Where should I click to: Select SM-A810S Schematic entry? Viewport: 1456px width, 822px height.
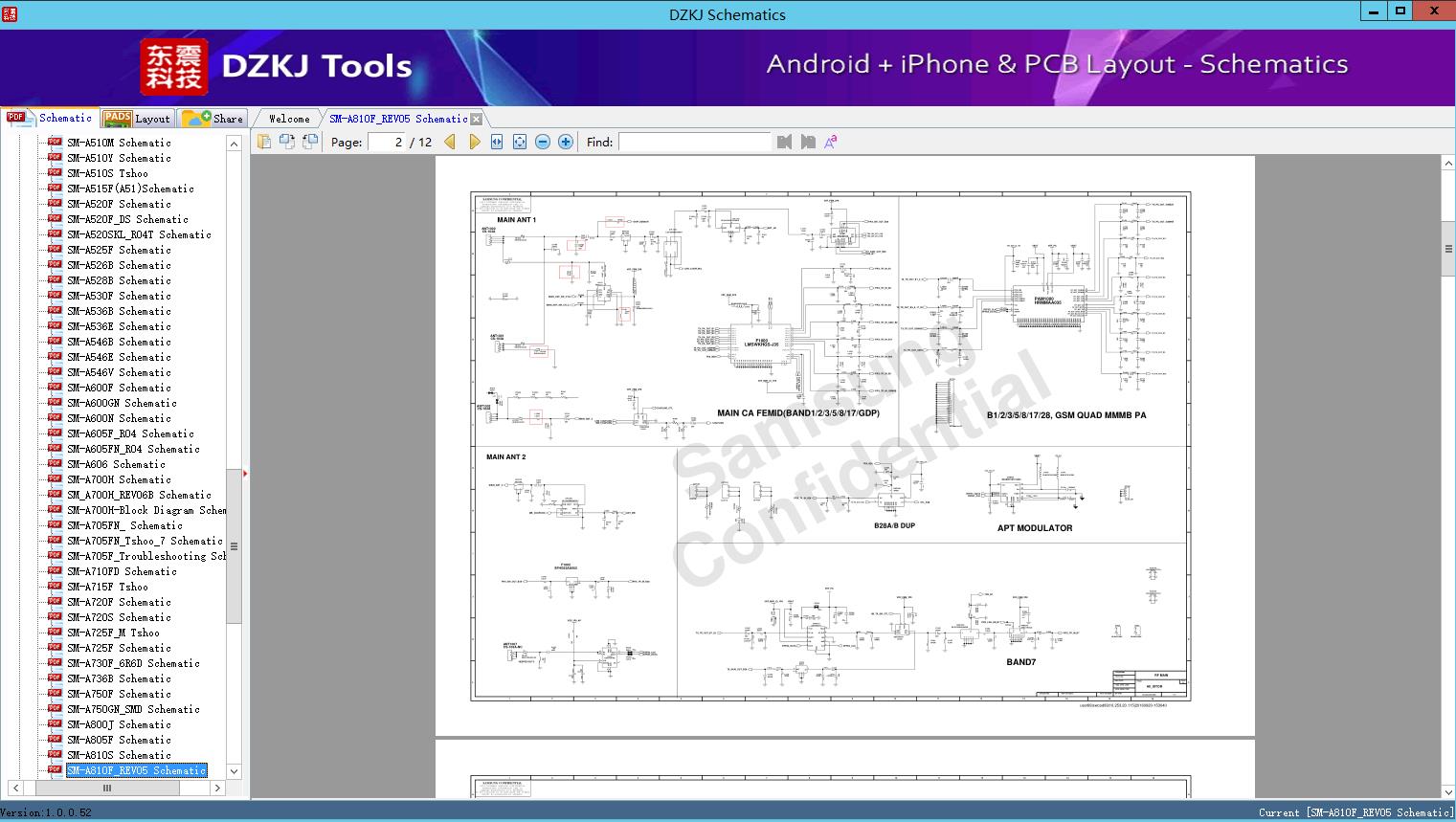119,755
